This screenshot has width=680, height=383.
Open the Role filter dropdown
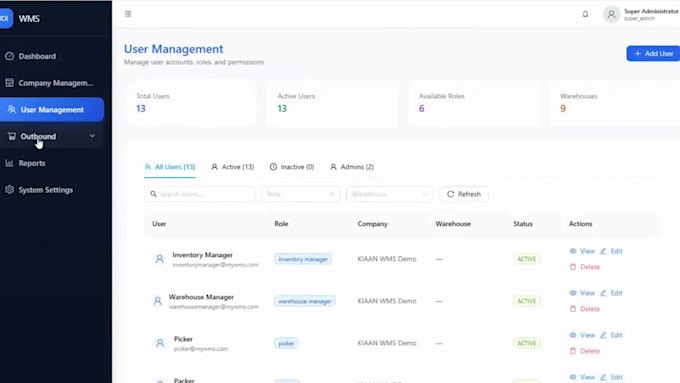pos(301,194)
